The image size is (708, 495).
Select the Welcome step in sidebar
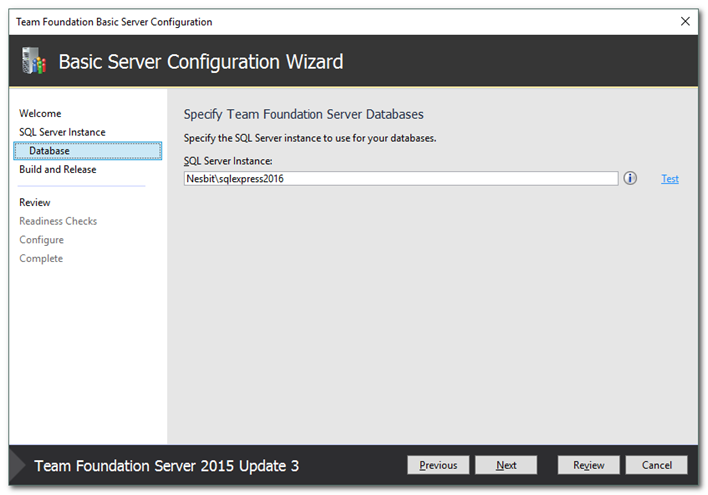[x=40, y=113]
